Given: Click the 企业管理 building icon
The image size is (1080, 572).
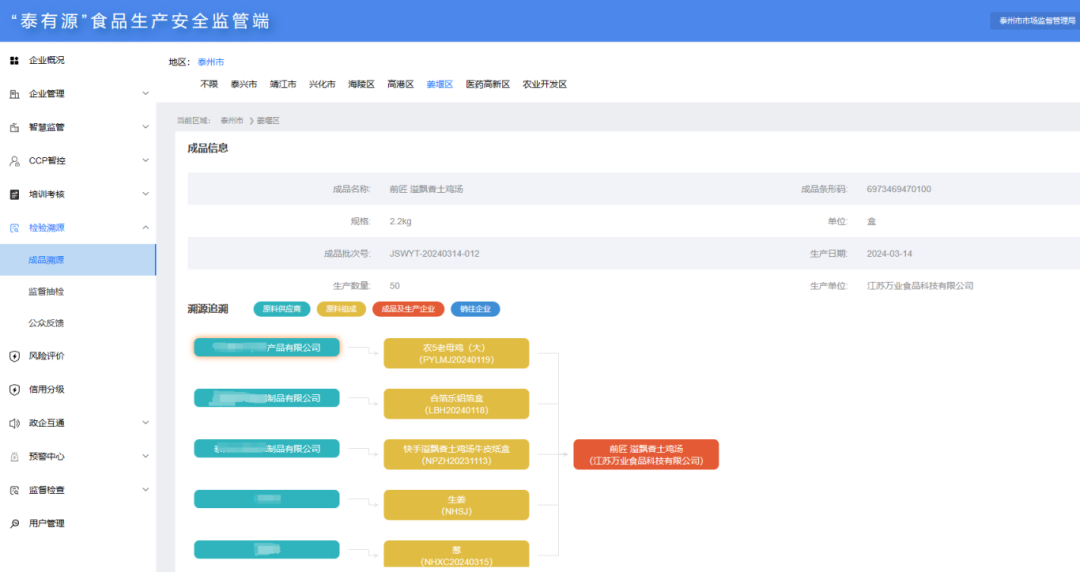Looking at the screenshot, I should (14, 94).
